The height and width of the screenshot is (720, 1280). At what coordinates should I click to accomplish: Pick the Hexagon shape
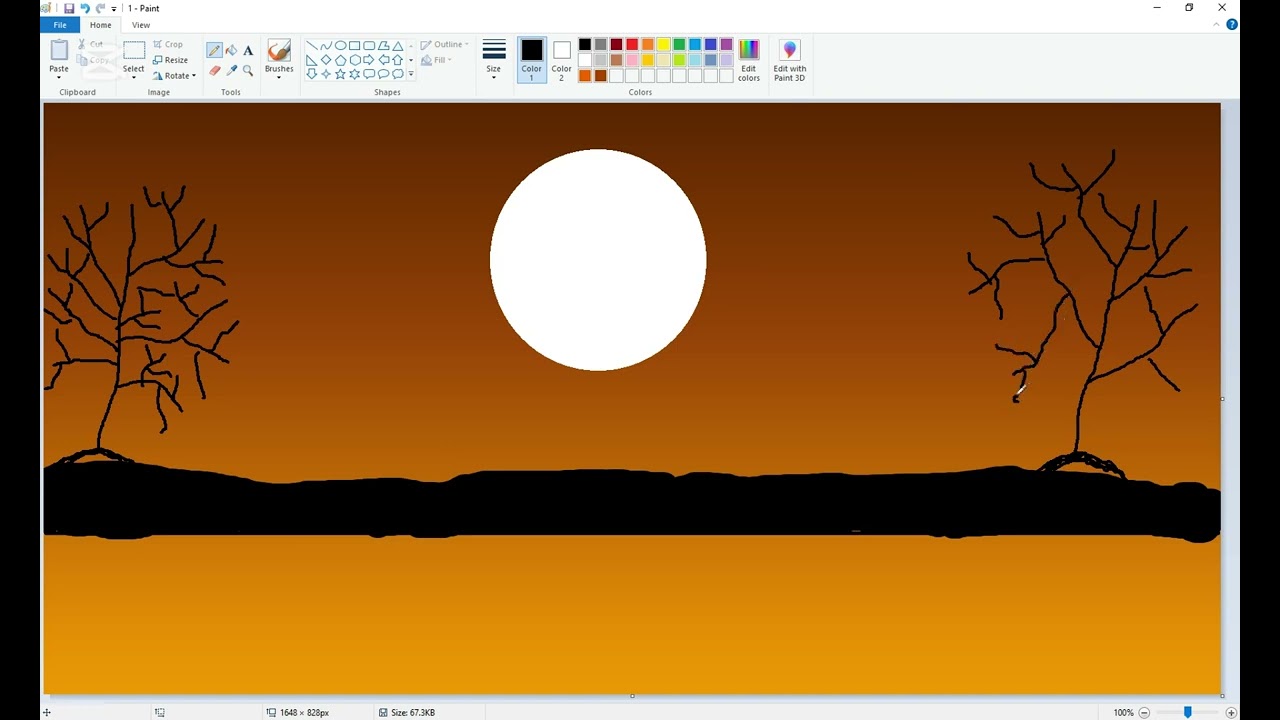355,60
